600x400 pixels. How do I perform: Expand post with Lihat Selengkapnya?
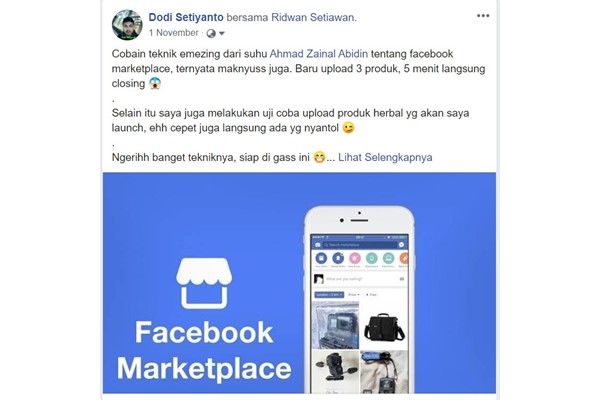385,157
